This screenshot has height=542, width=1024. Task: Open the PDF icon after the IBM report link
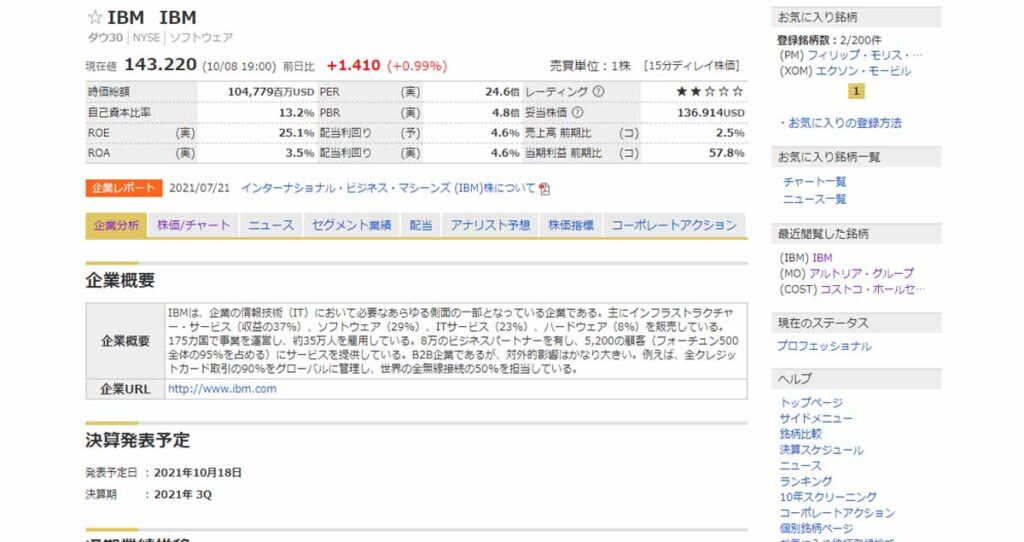pos(544,189)
